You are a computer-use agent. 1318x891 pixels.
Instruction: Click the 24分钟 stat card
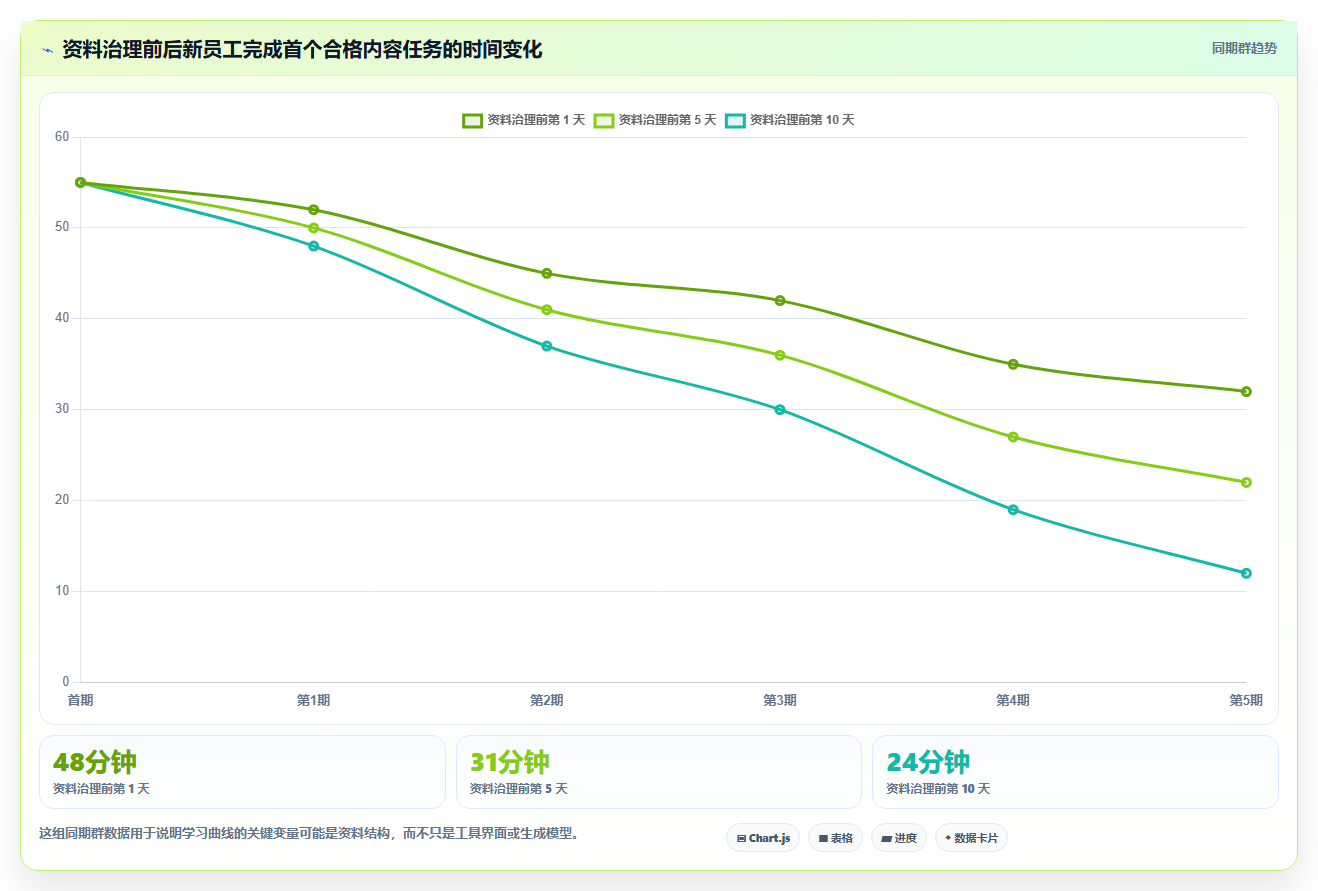pos(1075,772)
